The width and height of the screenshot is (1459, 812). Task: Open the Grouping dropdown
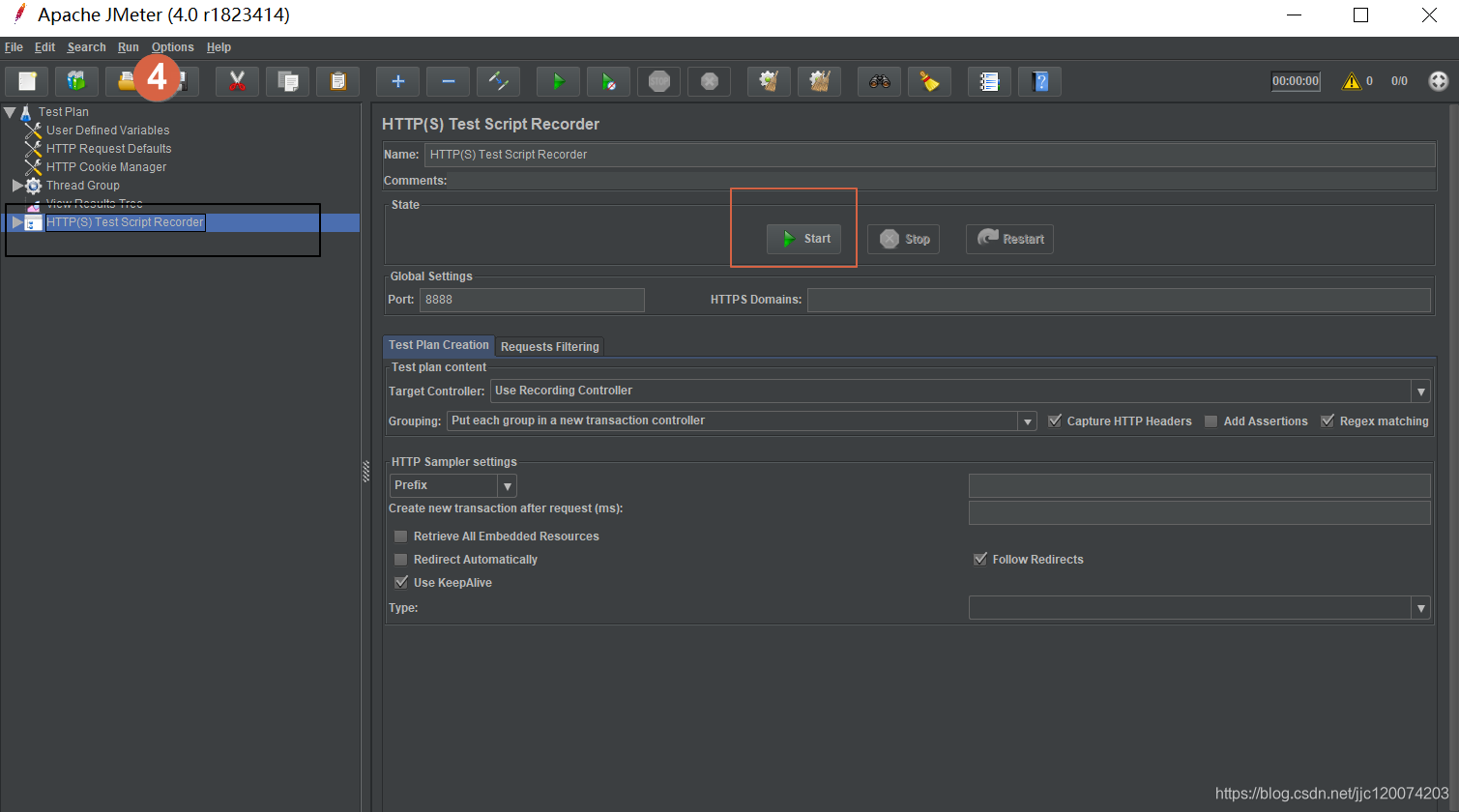point(1028,421)
